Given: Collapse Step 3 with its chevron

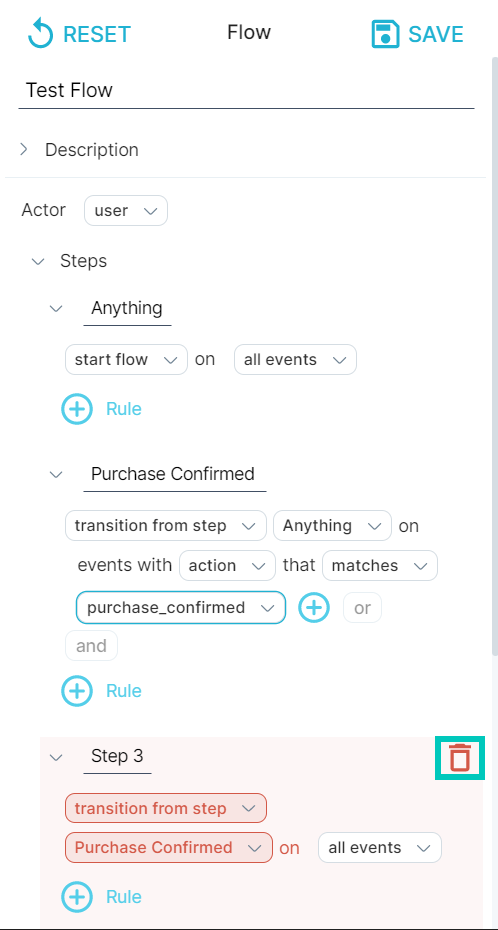Looking at the screenshot, I should (56, 757).
